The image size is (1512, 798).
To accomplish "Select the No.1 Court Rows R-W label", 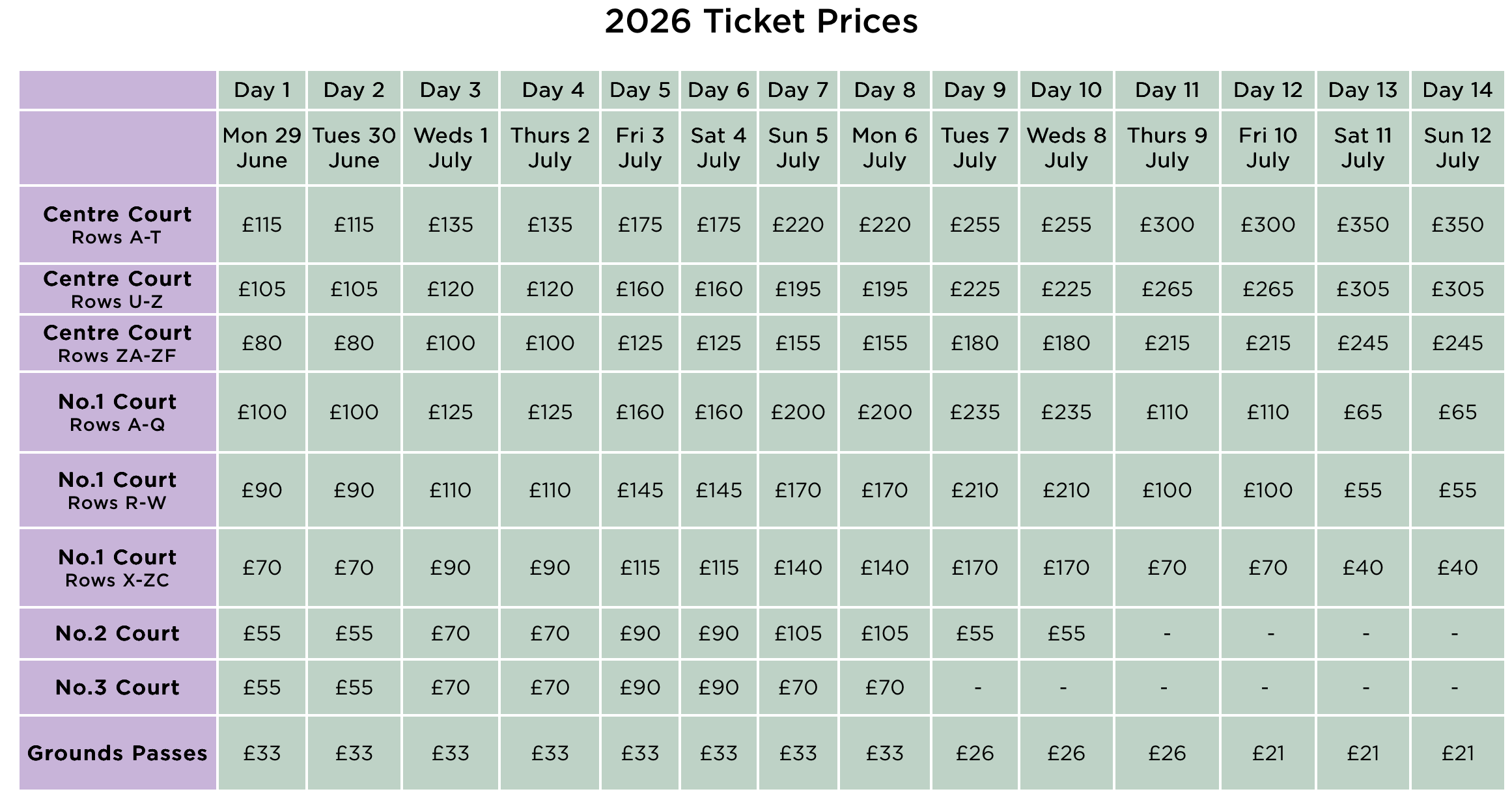I will click(117, 490).
